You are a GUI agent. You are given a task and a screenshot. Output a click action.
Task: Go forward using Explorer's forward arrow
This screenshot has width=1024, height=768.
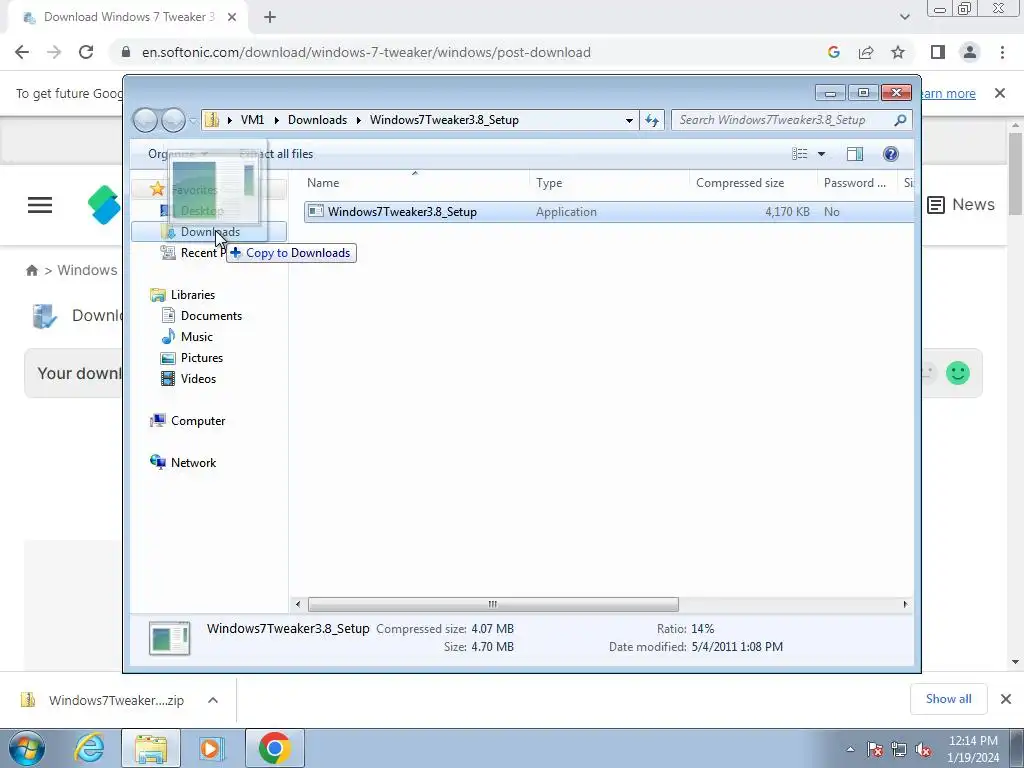tap(173, 120)
